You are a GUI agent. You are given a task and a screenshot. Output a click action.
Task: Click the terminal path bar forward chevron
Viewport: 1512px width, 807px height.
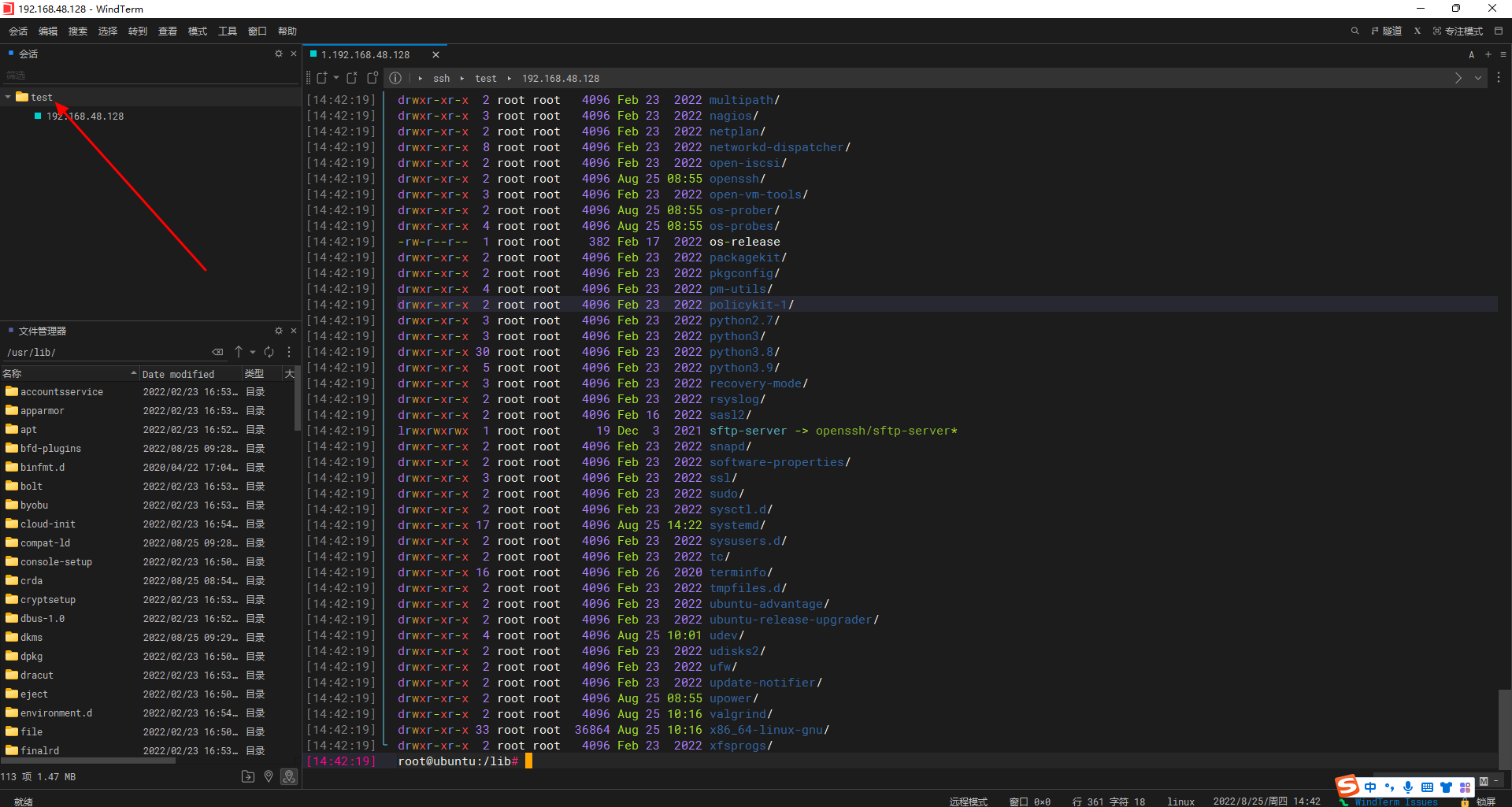[1458, 78]
